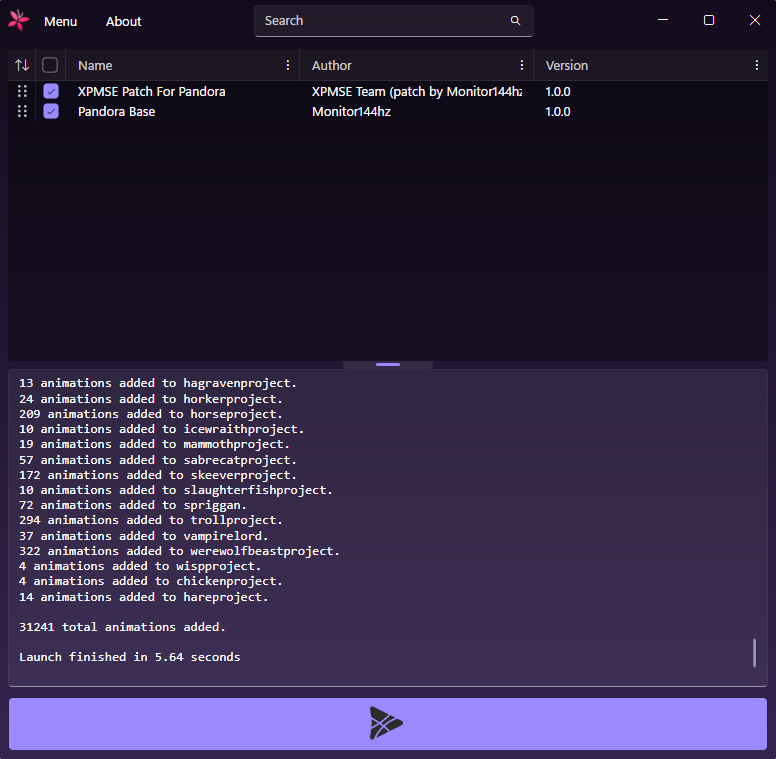Grab the XPMSE Patch row drag handle

[22, 91]
